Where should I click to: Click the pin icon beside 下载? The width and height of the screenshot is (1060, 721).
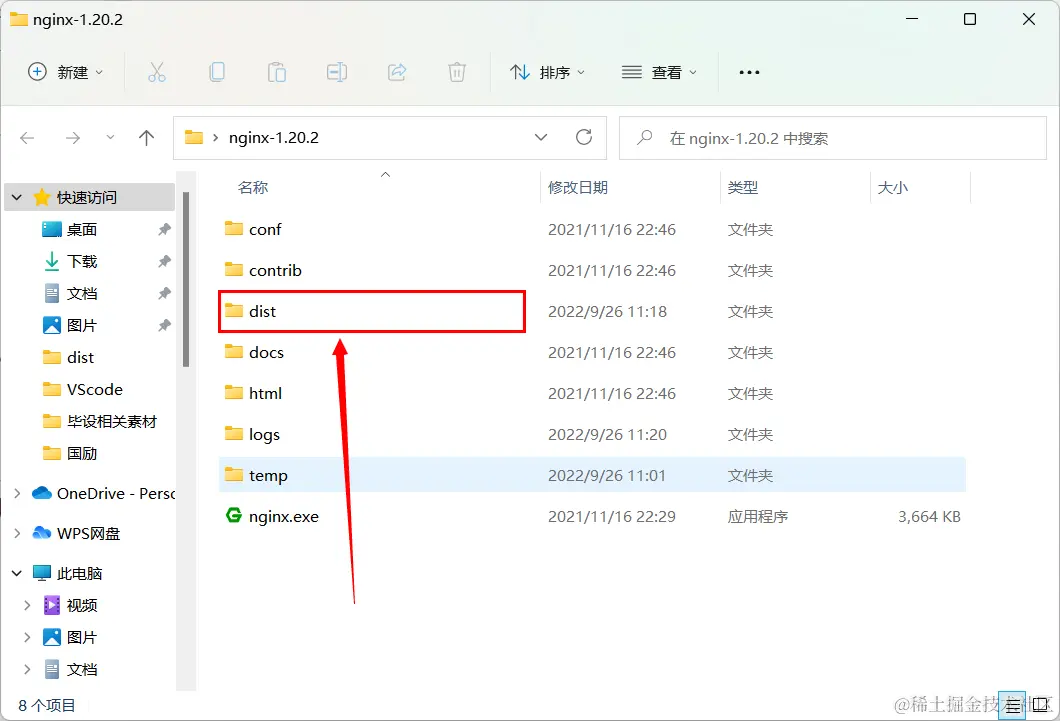[x=164, y=262]
